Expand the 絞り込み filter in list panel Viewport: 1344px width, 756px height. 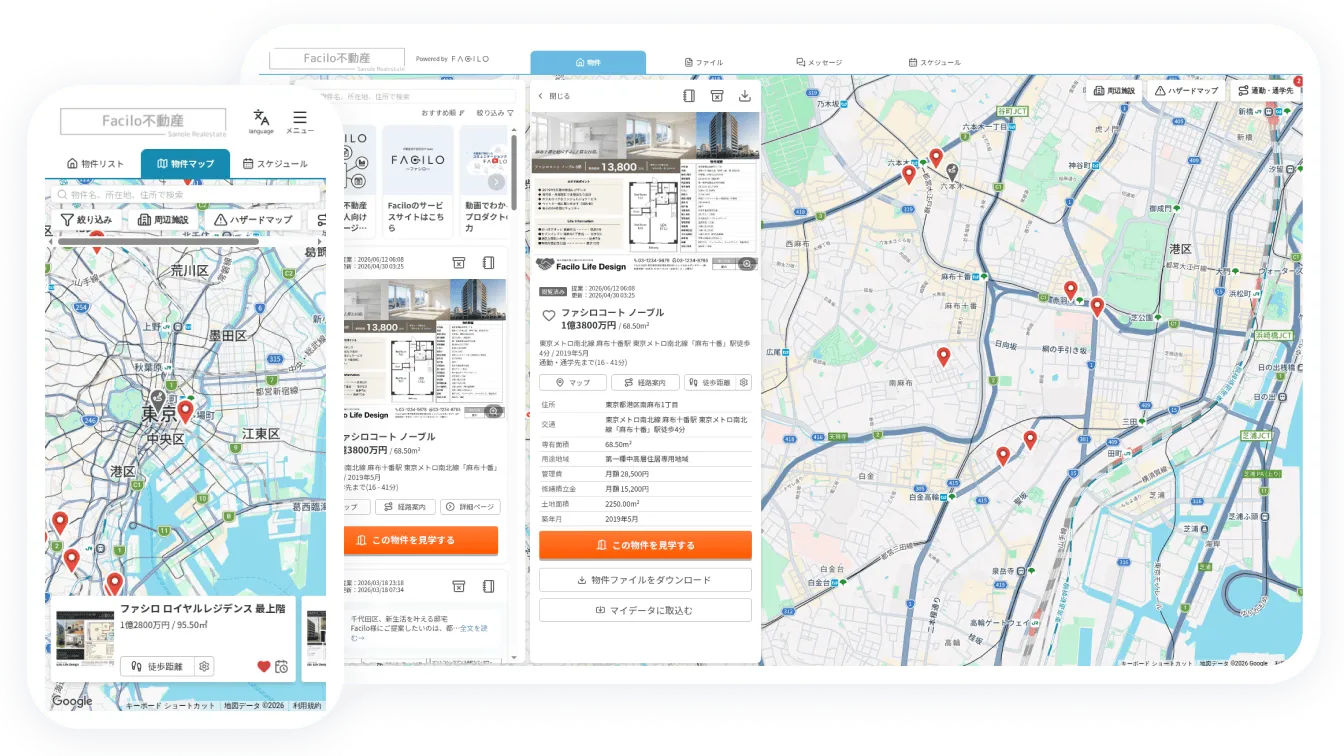[495, 113]
